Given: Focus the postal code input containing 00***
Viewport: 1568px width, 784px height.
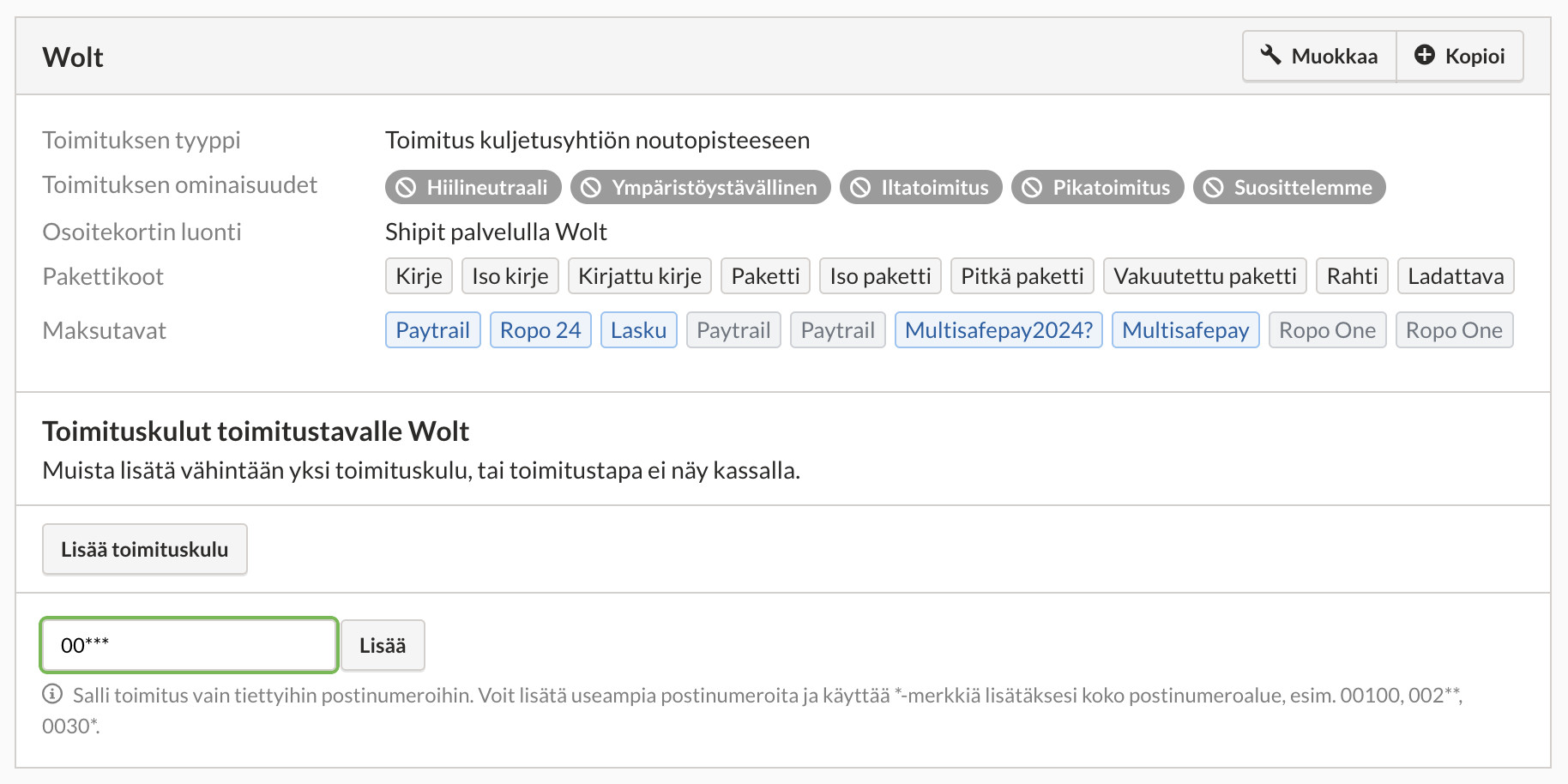Looking at the screenshot, I should click(x=189, y=645).
